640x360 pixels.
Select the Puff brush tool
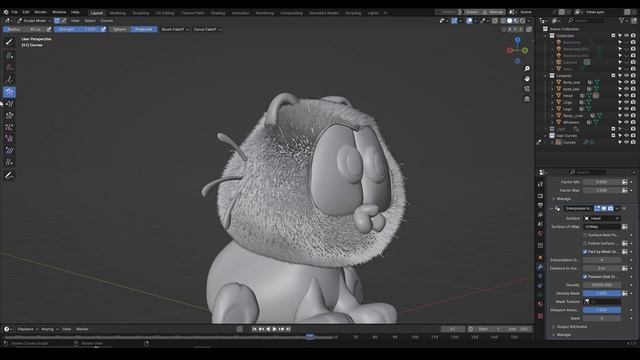9,139
